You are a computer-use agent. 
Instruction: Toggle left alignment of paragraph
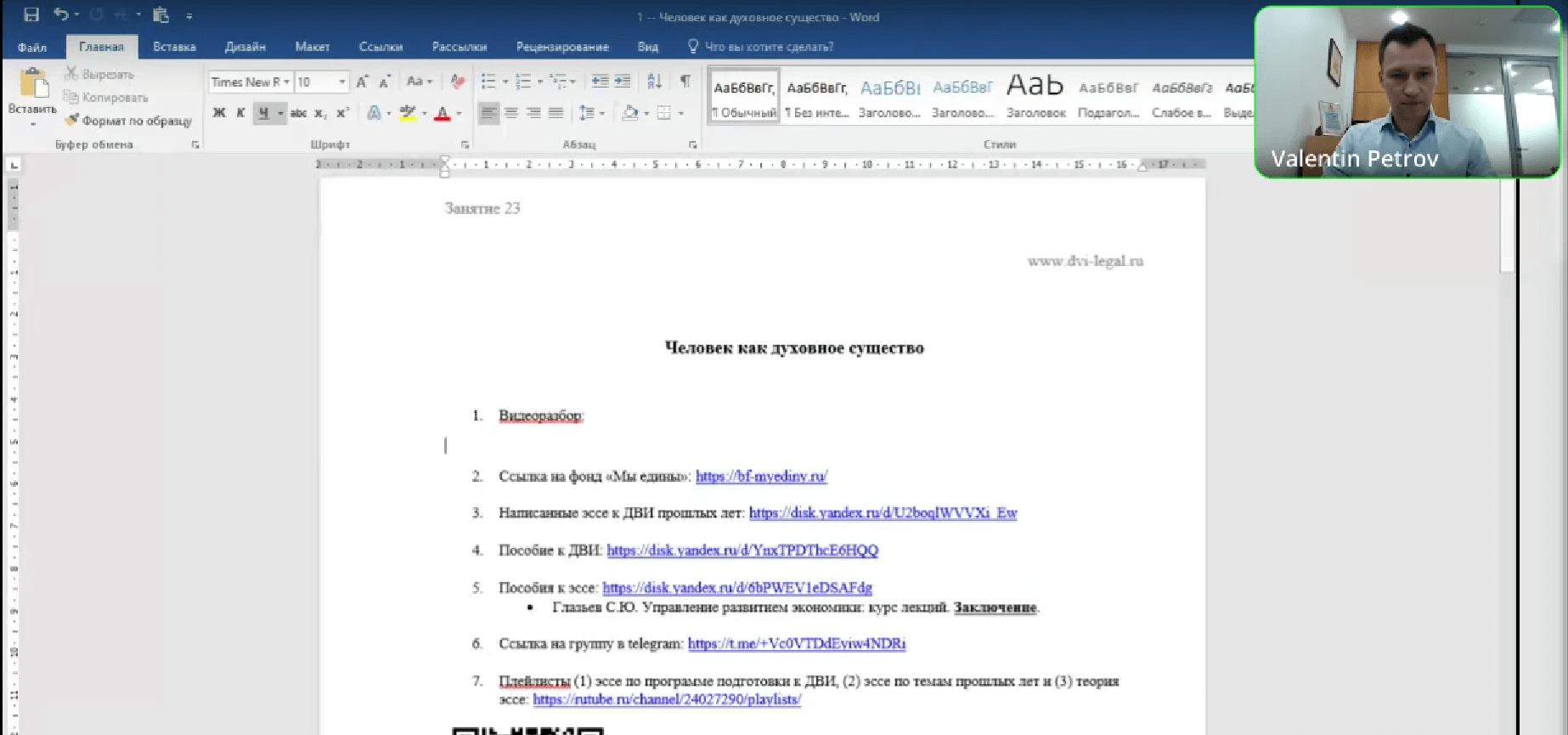[488, 113]
